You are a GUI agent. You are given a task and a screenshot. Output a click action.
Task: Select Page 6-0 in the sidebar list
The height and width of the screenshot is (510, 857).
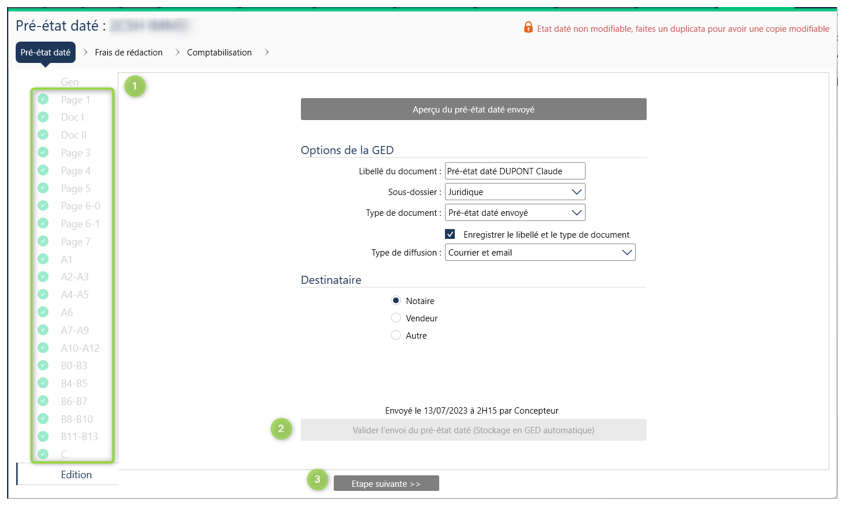pyautogui.click(x=80, y=206)
